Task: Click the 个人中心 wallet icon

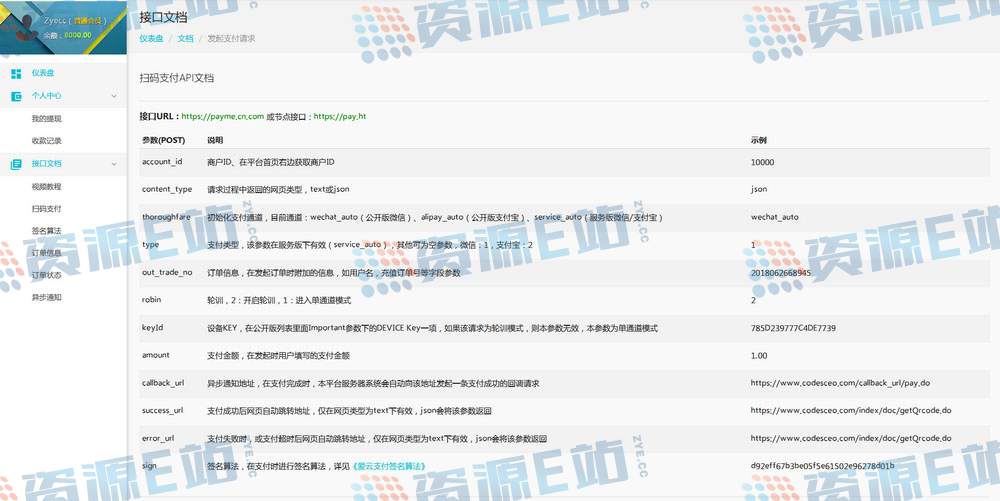Action: [17, 96]
